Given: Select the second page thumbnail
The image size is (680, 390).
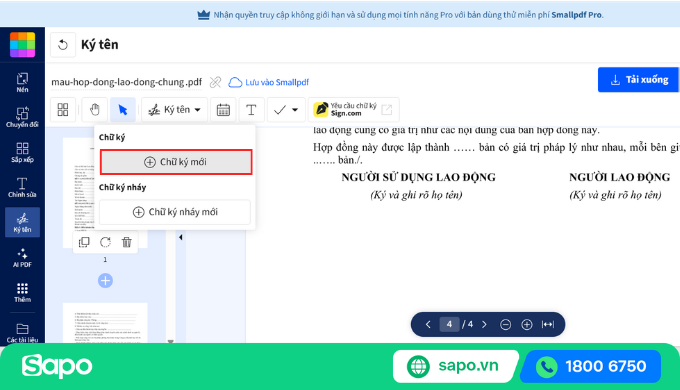Looking at the screenshot, I should [x=105, y=323].
